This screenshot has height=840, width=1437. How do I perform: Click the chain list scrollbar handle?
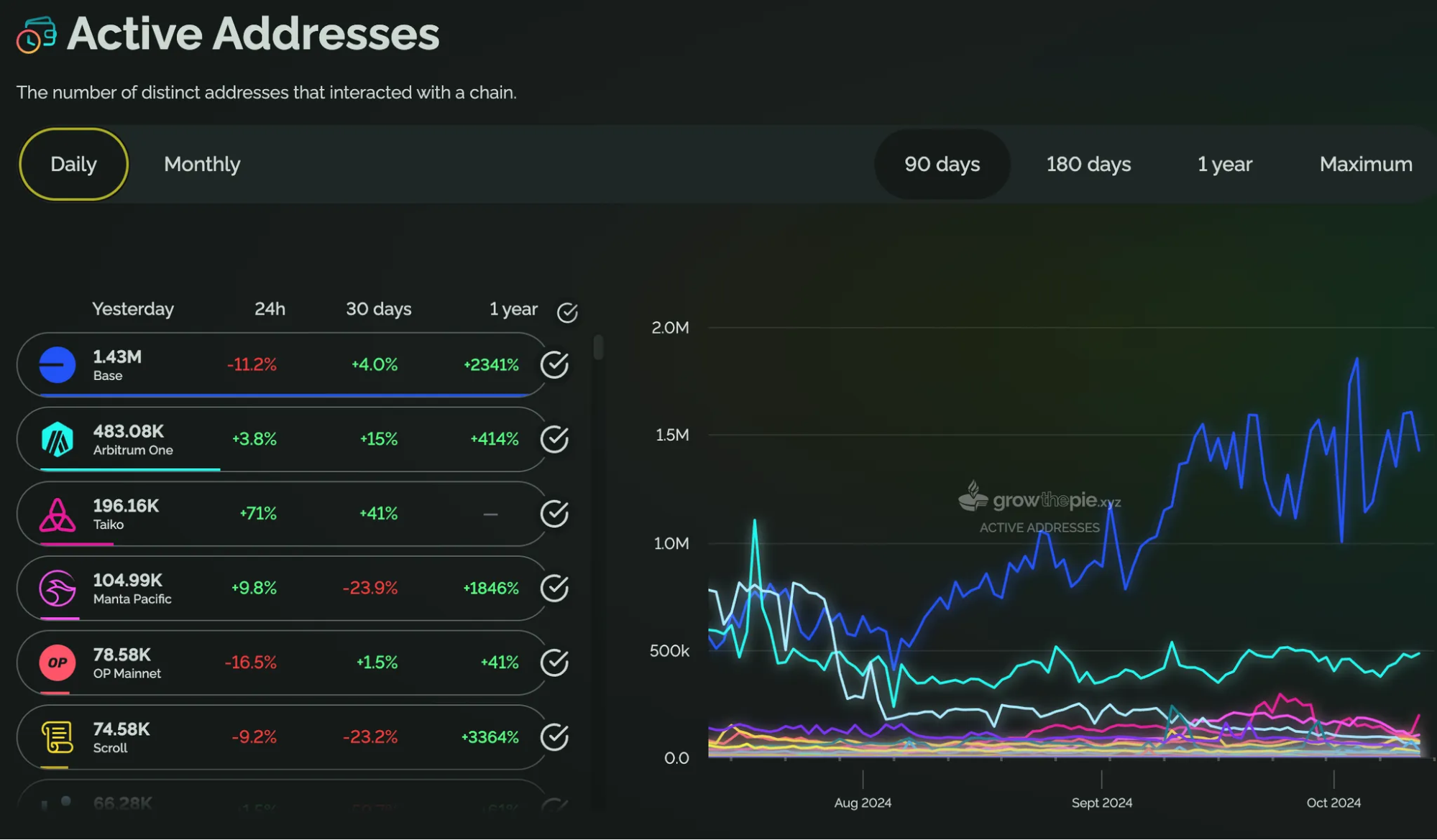[x=598, y=348]
